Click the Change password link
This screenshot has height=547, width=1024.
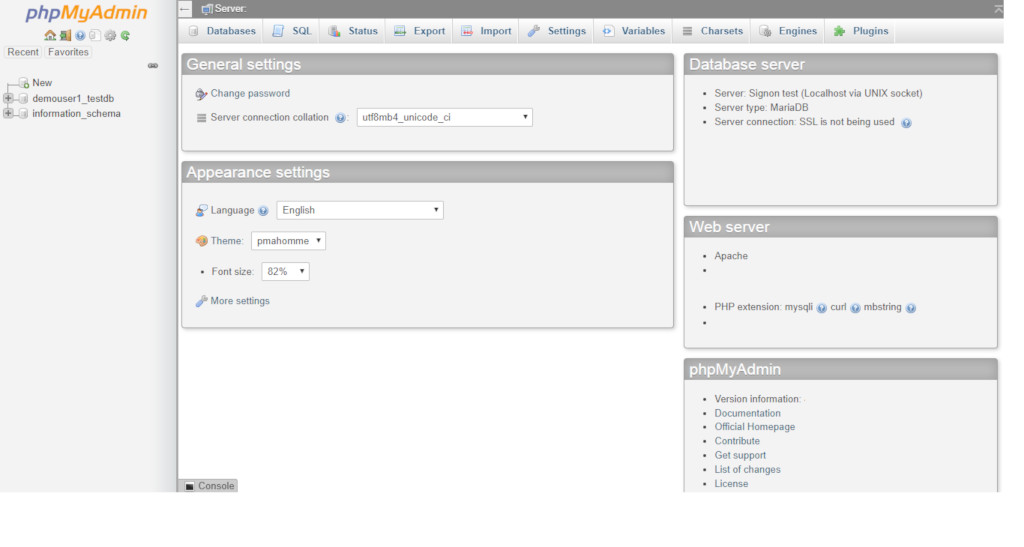[250, 94]
